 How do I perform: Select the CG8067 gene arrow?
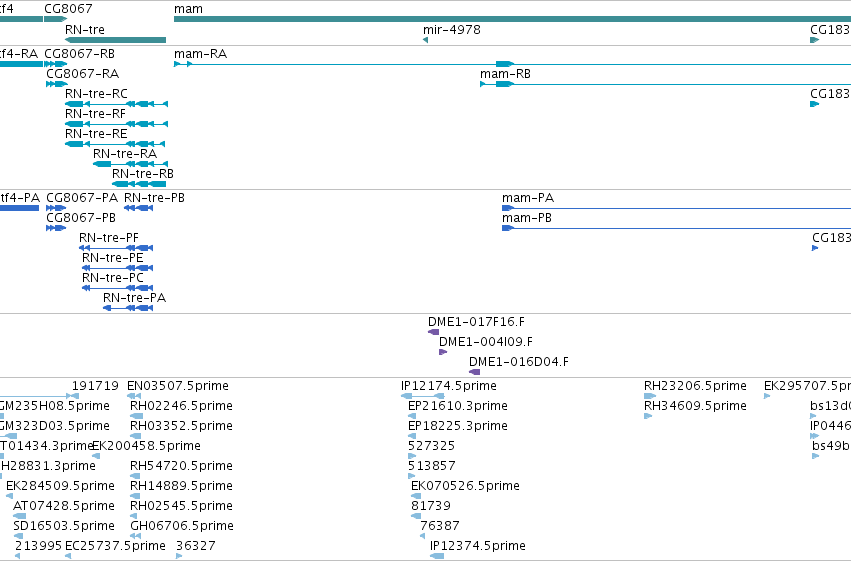coord(55,19)
